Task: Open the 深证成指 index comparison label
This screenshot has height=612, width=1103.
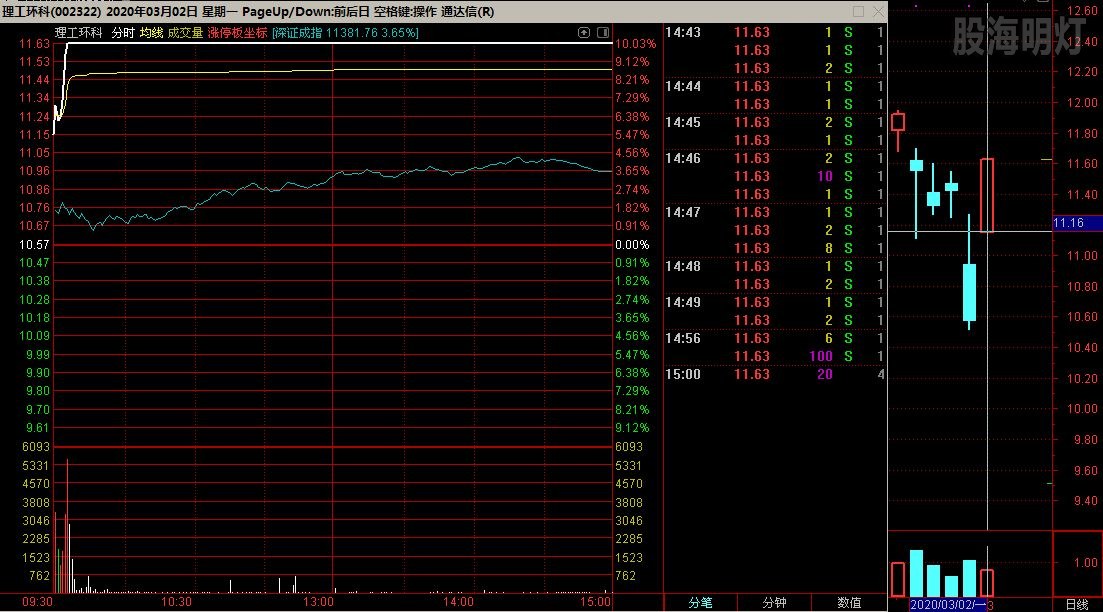Action: coord(345,33)
